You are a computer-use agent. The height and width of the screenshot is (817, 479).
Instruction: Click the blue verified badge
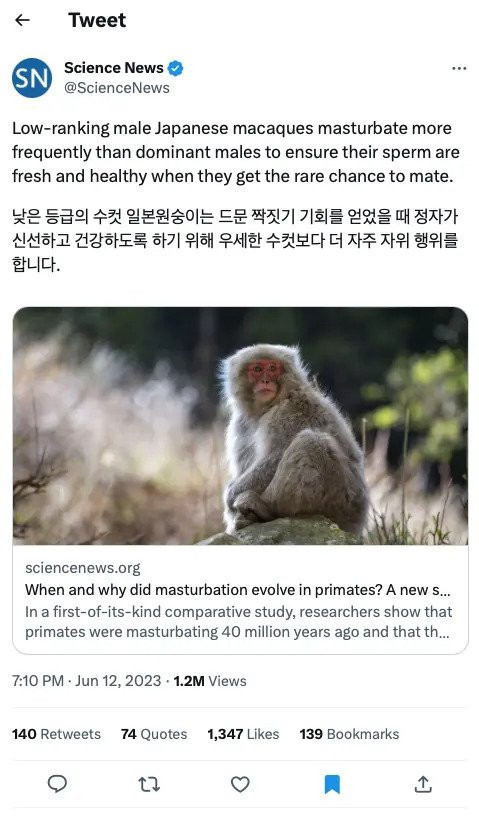tap(175, 68)
